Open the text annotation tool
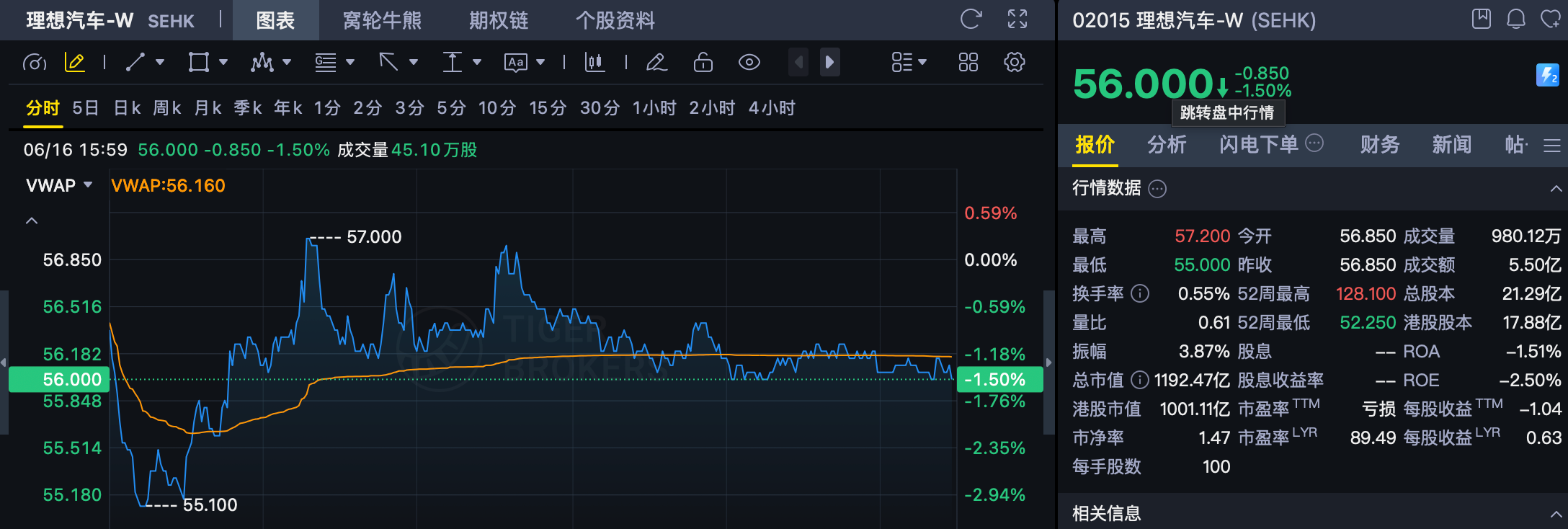 516,63
